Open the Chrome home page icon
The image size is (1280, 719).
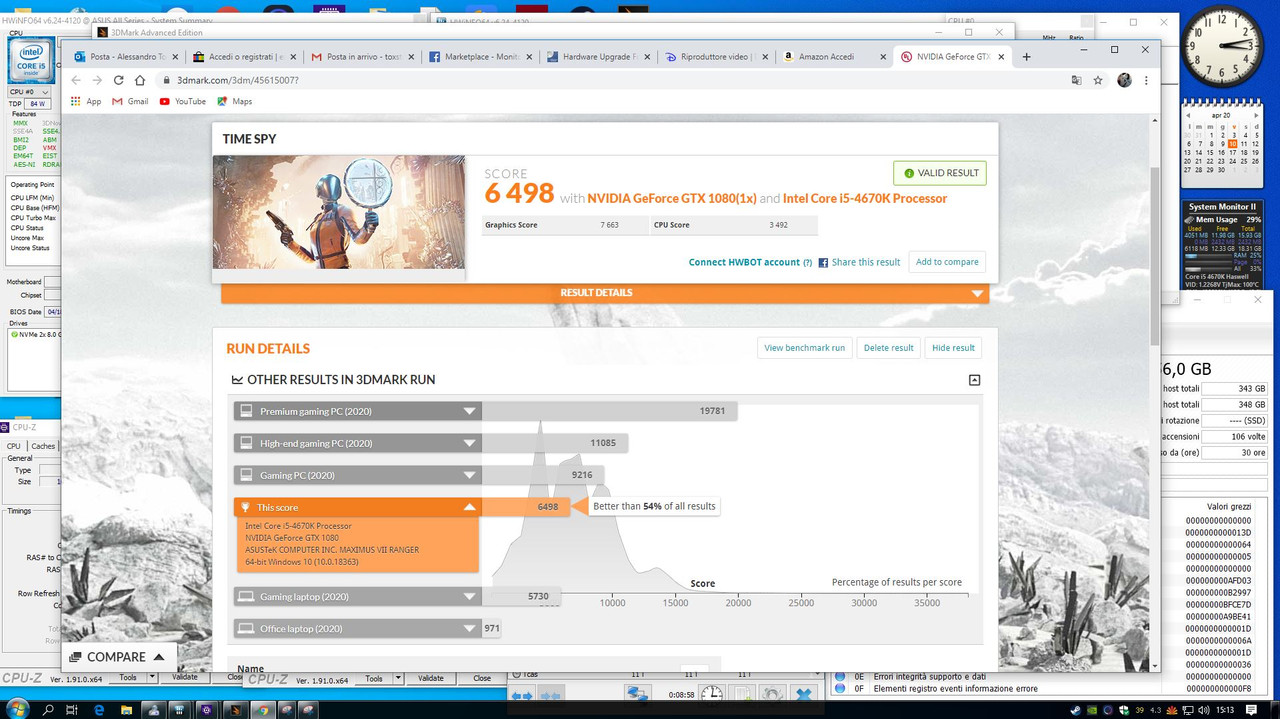(x=140, y=80)
